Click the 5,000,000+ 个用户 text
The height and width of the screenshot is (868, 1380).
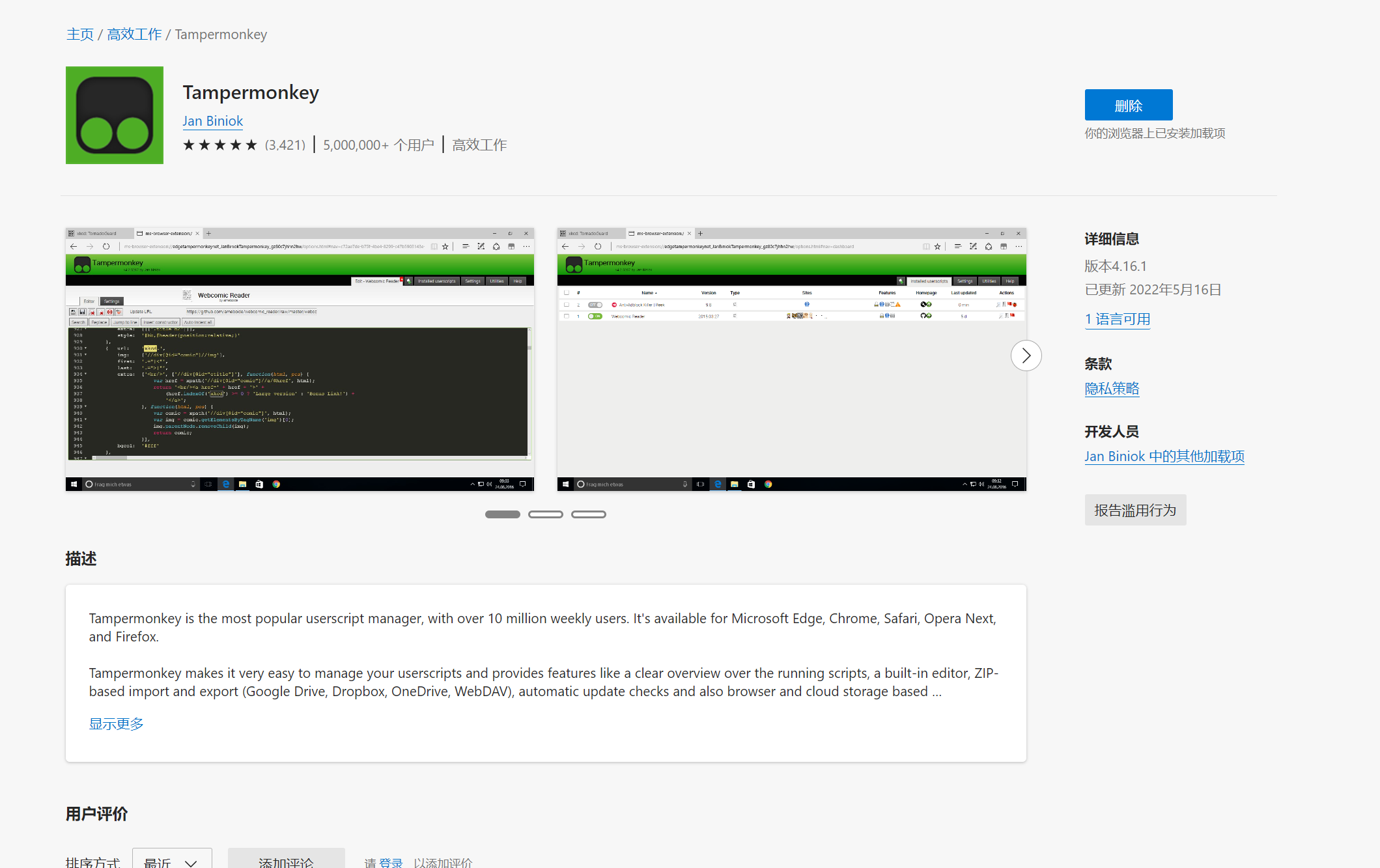(378, 145)
